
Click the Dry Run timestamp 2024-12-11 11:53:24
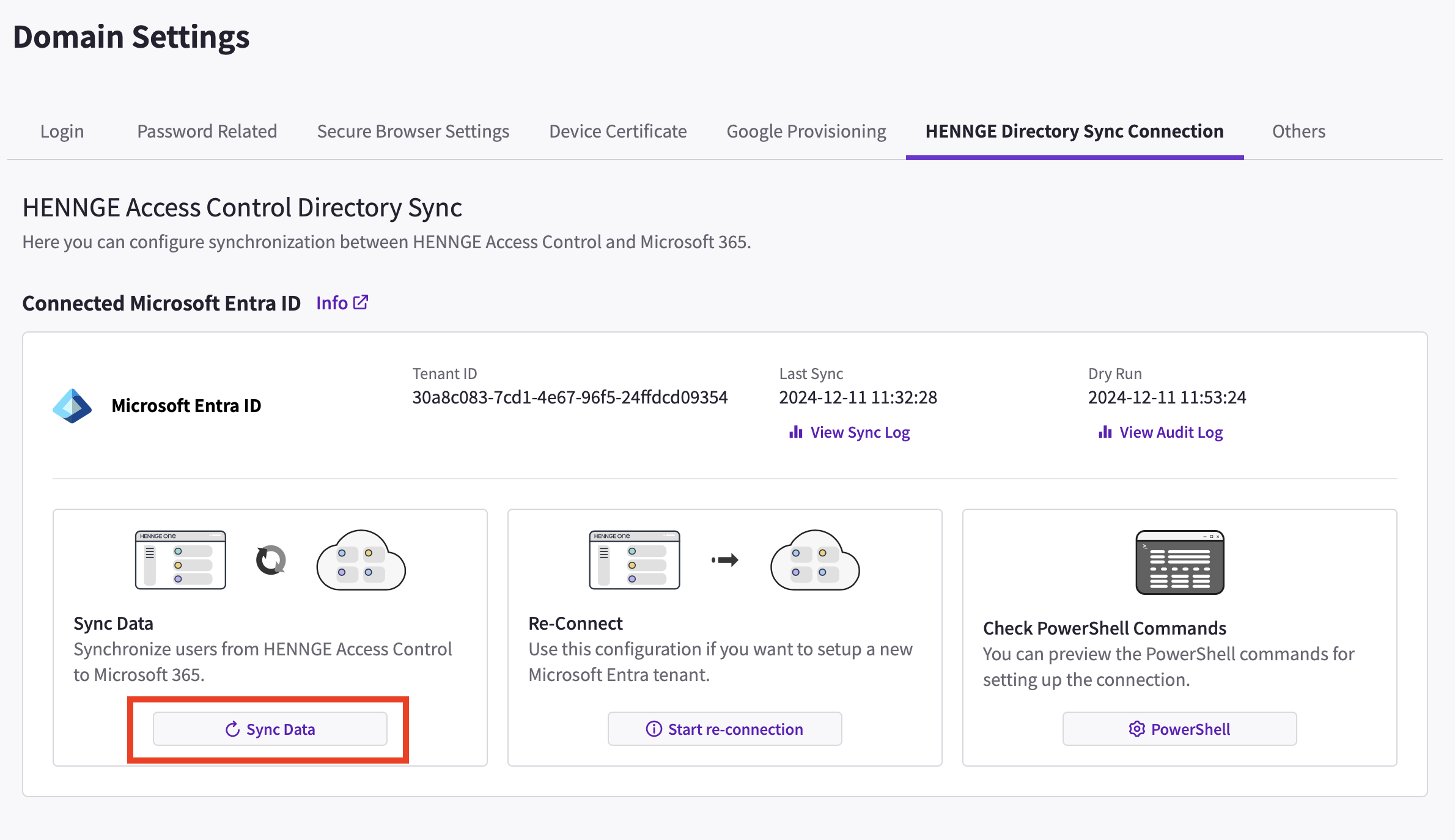[1166, 397]
